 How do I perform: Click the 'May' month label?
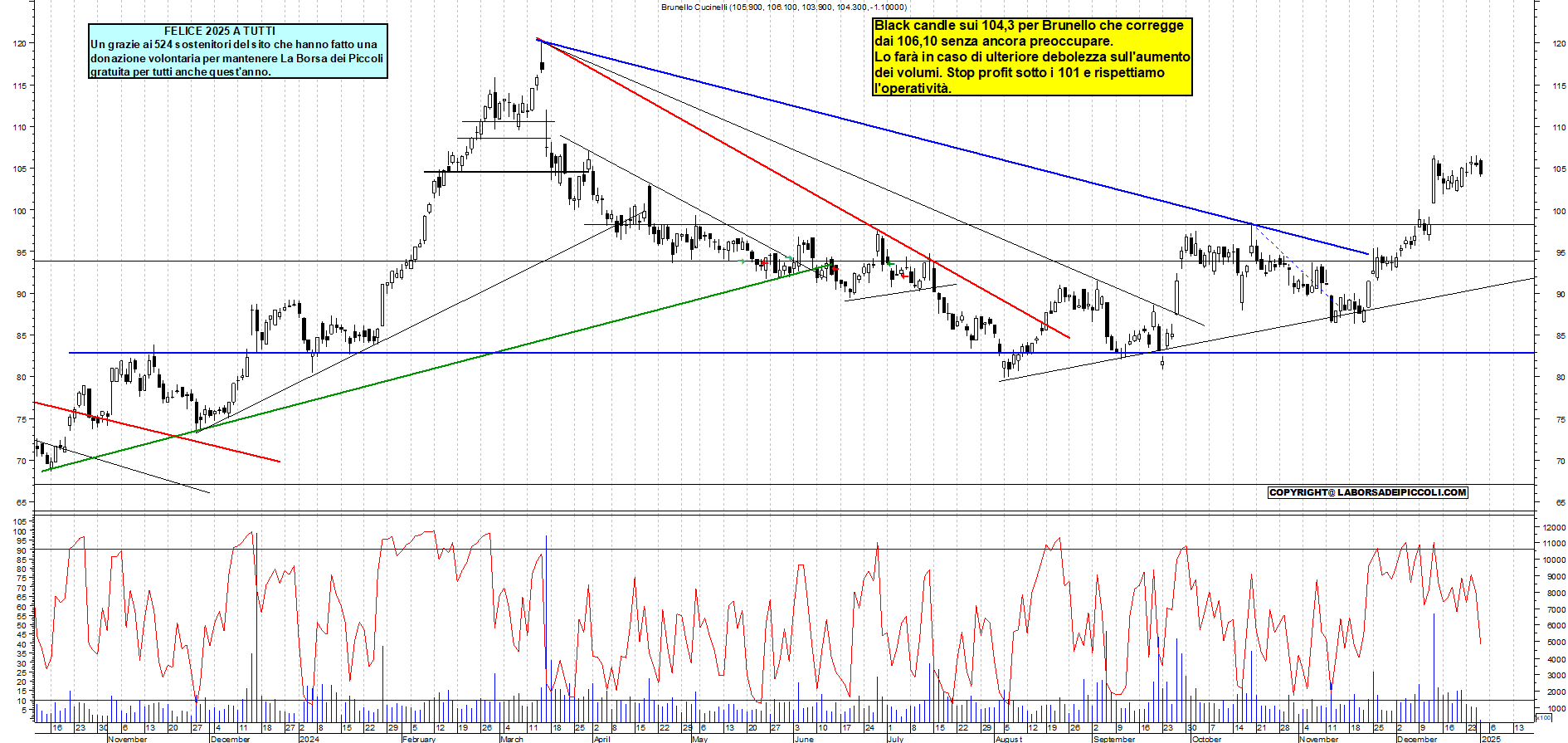click(700, 739)
